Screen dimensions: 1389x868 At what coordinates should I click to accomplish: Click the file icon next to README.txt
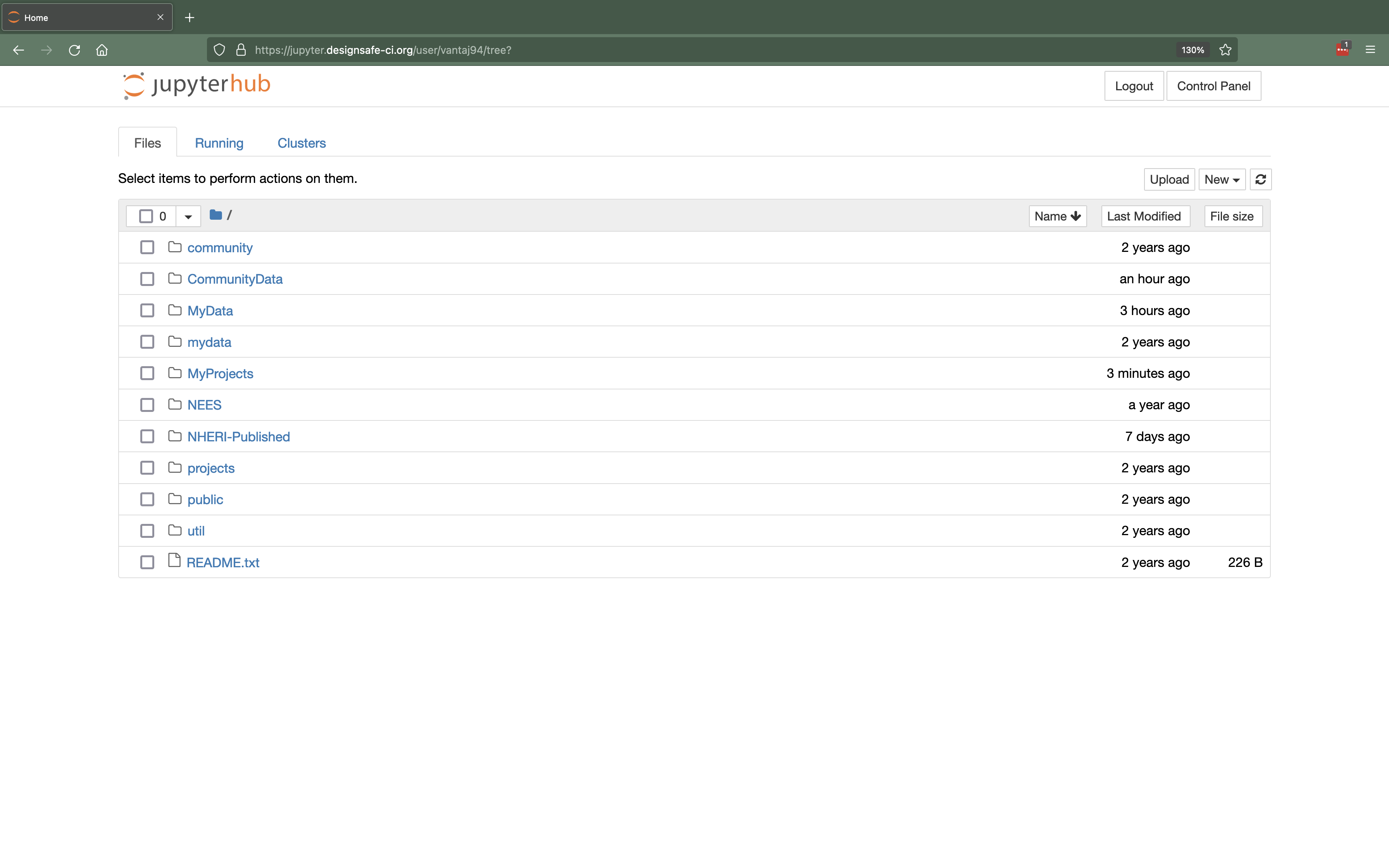click(x=174, y=561)
